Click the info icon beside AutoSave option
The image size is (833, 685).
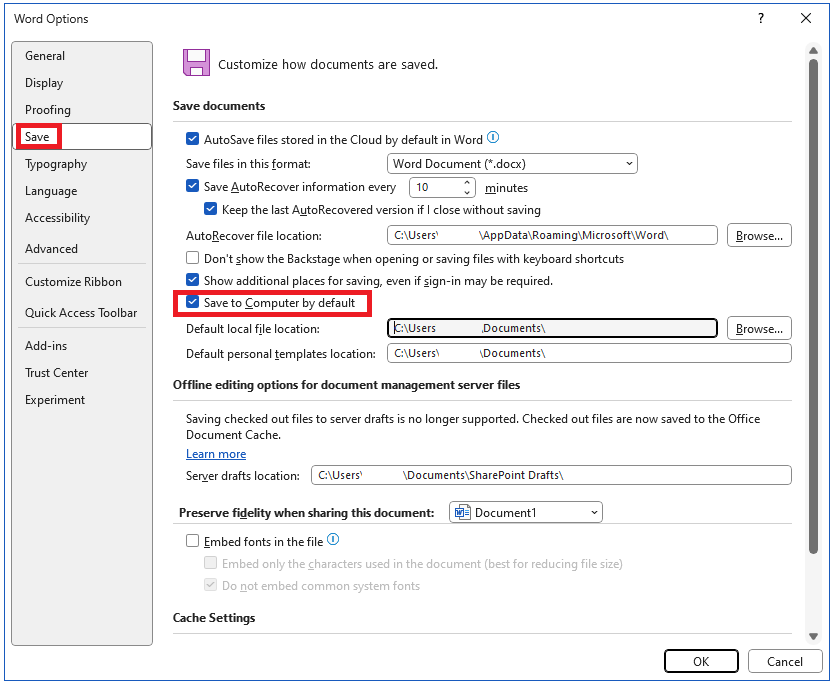(492, 138)
